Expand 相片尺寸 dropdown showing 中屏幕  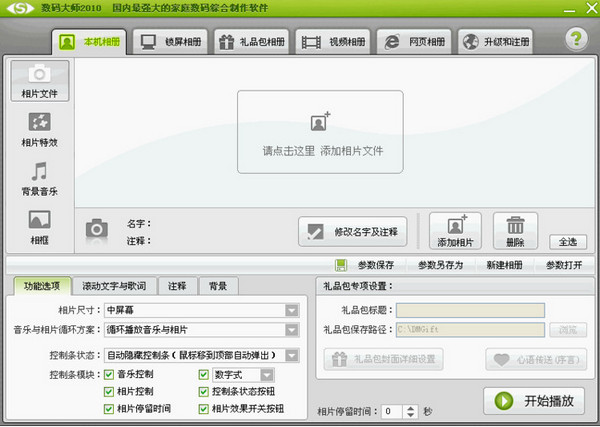coord(292,310)
